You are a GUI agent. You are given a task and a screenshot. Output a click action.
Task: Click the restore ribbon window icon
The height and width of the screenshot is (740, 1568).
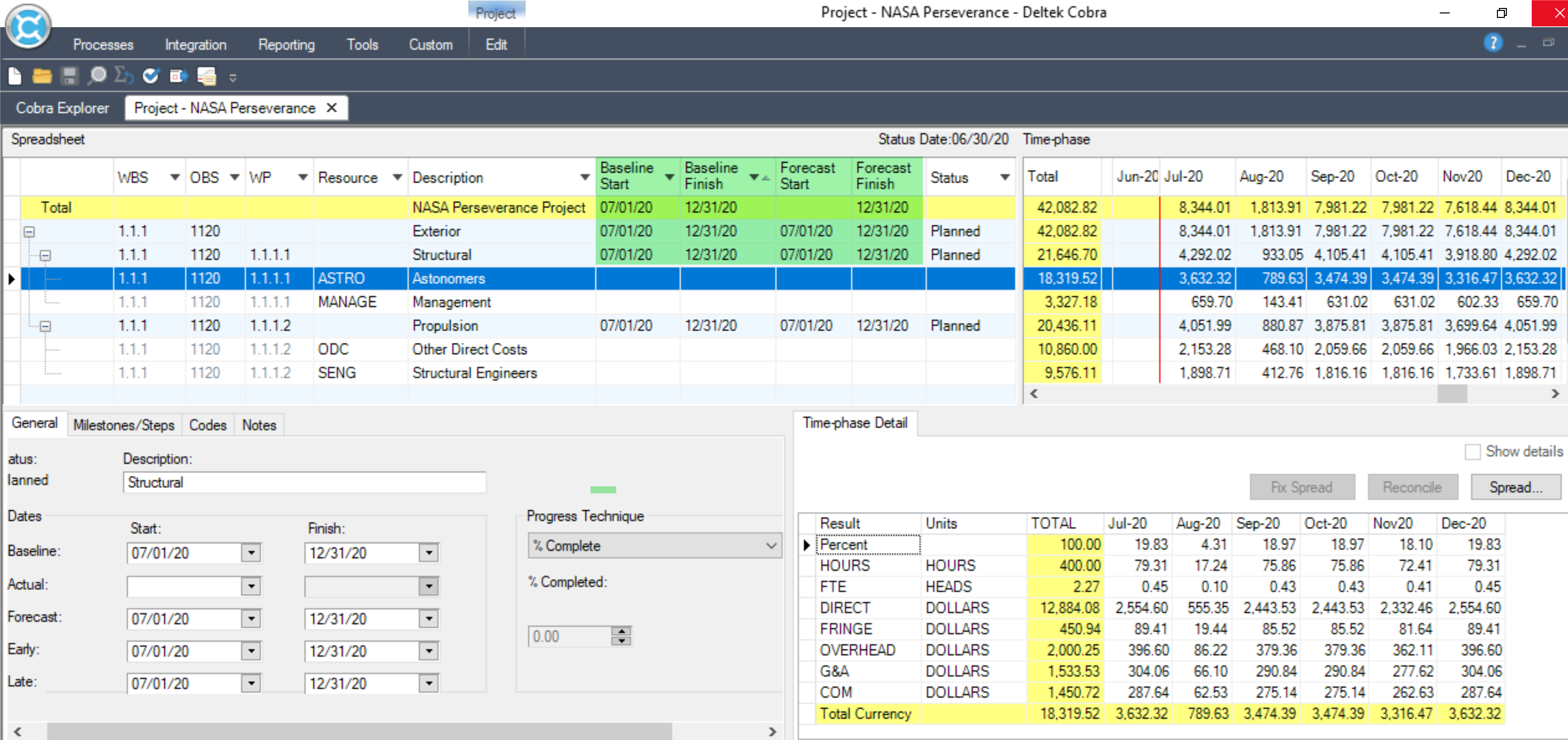1549,43
